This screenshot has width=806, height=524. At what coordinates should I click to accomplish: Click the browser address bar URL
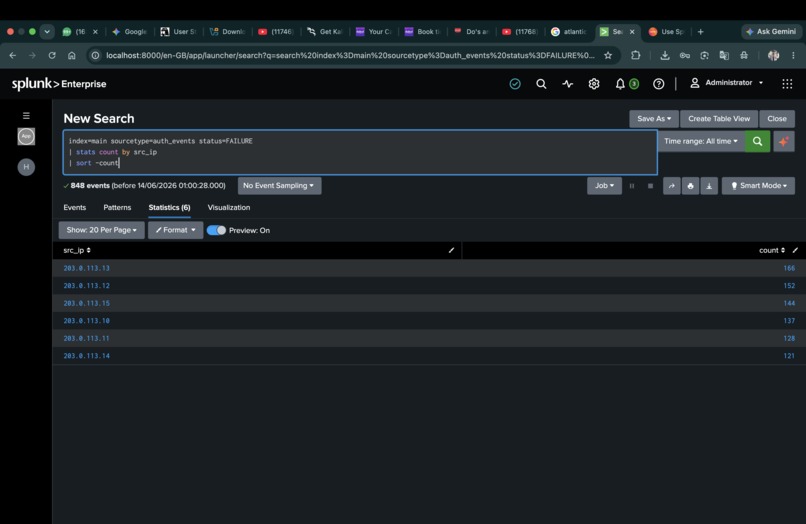click(350, 56)
